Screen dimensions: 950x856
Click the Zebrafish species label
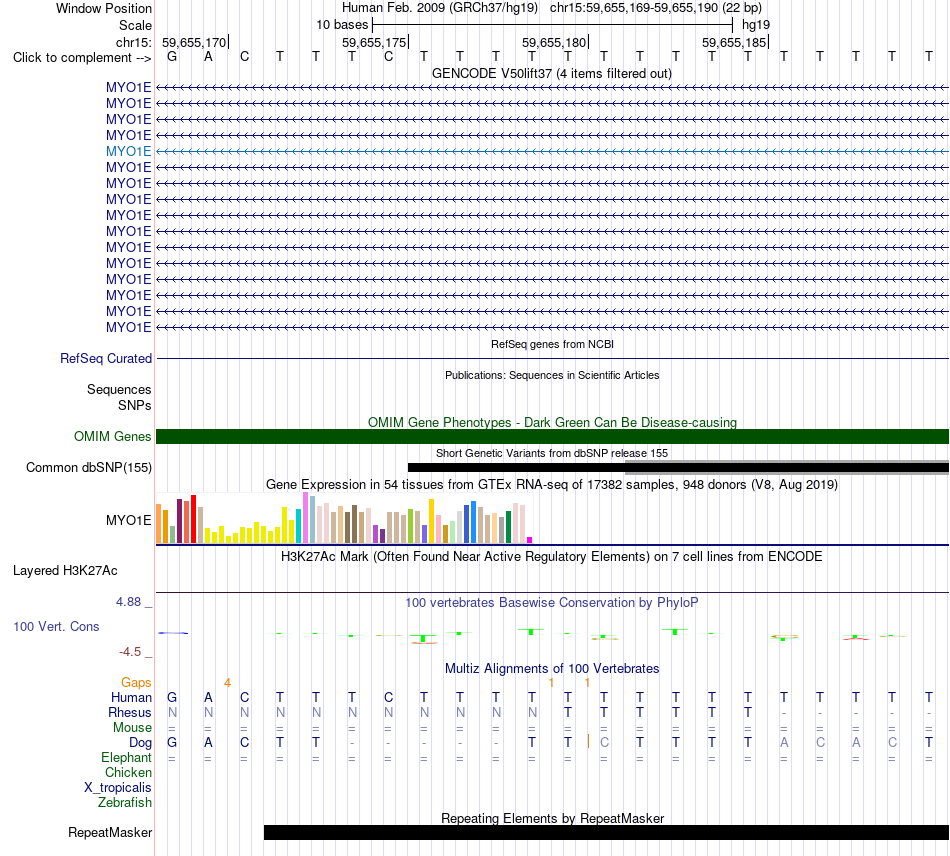click(125, 803)
